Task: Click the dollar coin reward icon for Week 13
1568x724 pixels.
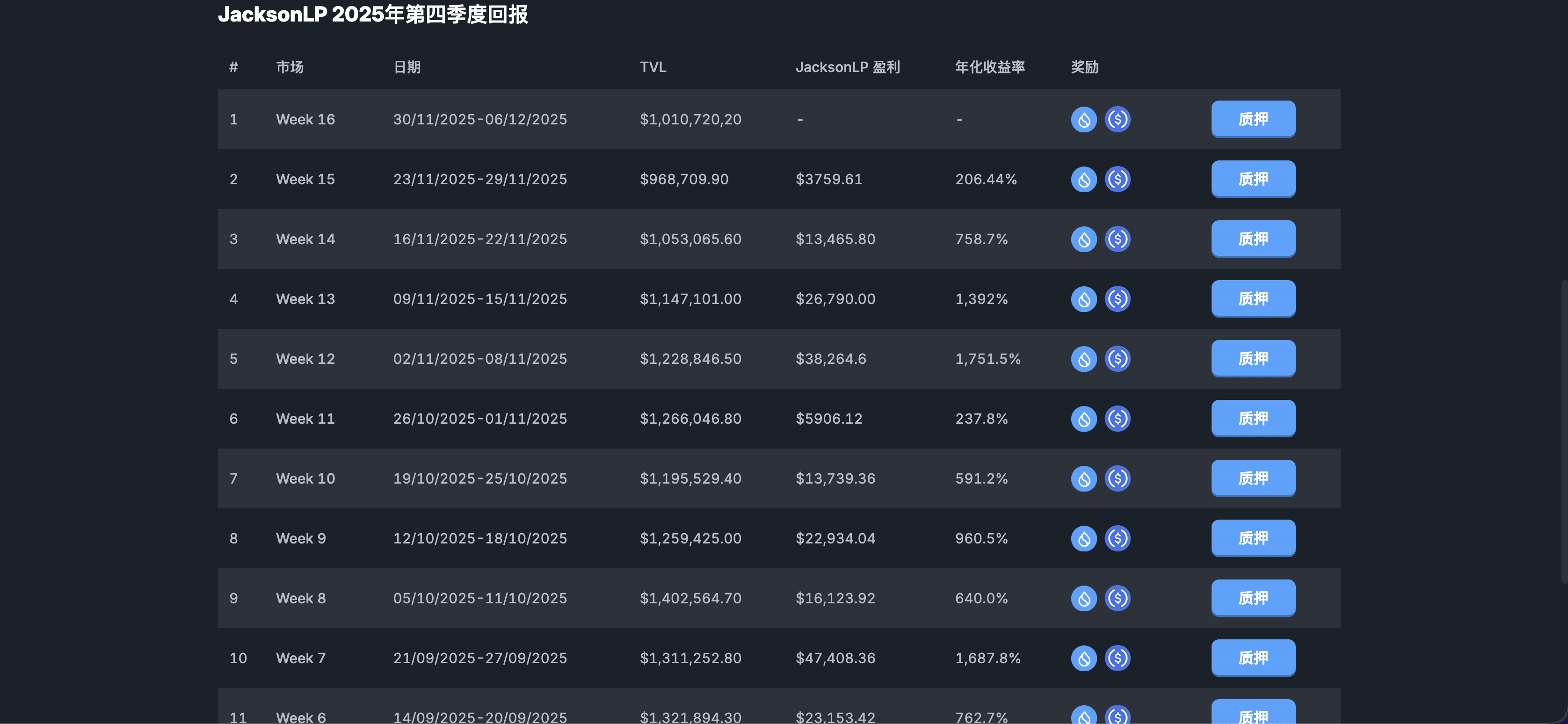Action: click(1118, 299)
